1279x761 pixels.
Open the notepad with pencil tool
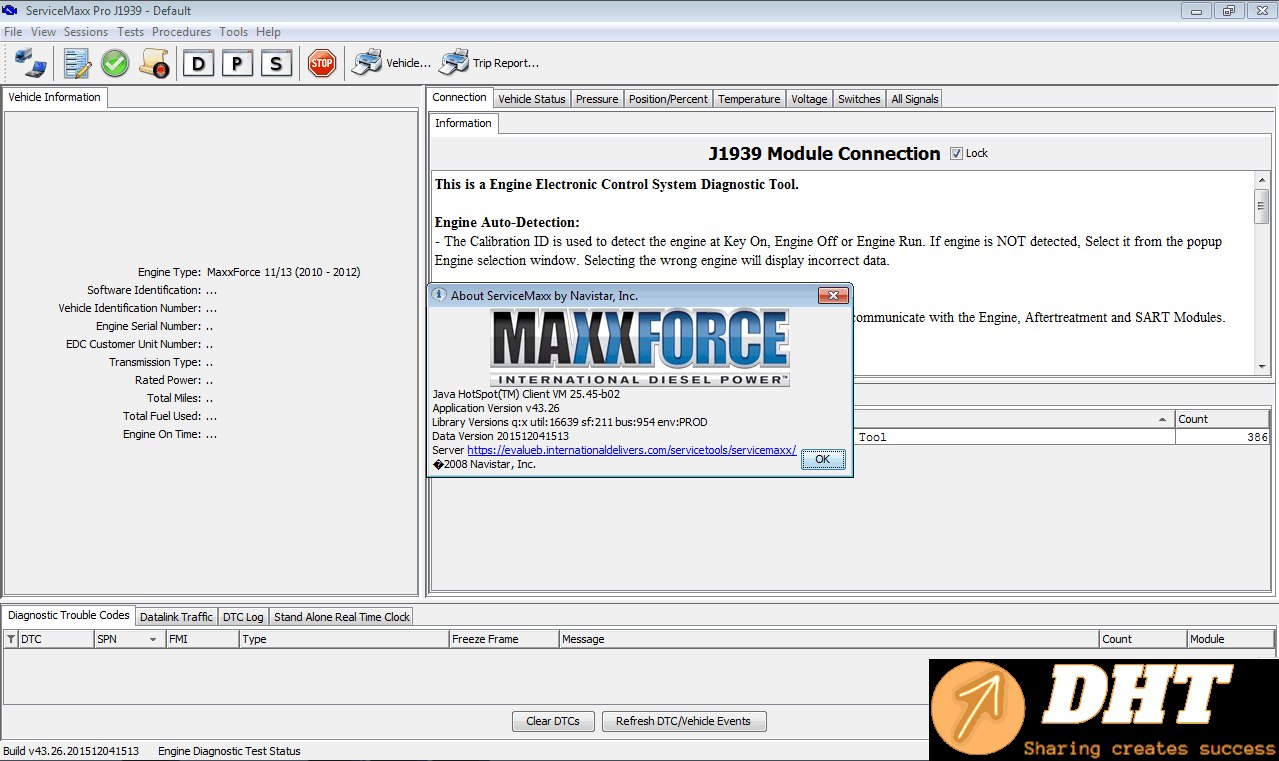tap(77, 63)
